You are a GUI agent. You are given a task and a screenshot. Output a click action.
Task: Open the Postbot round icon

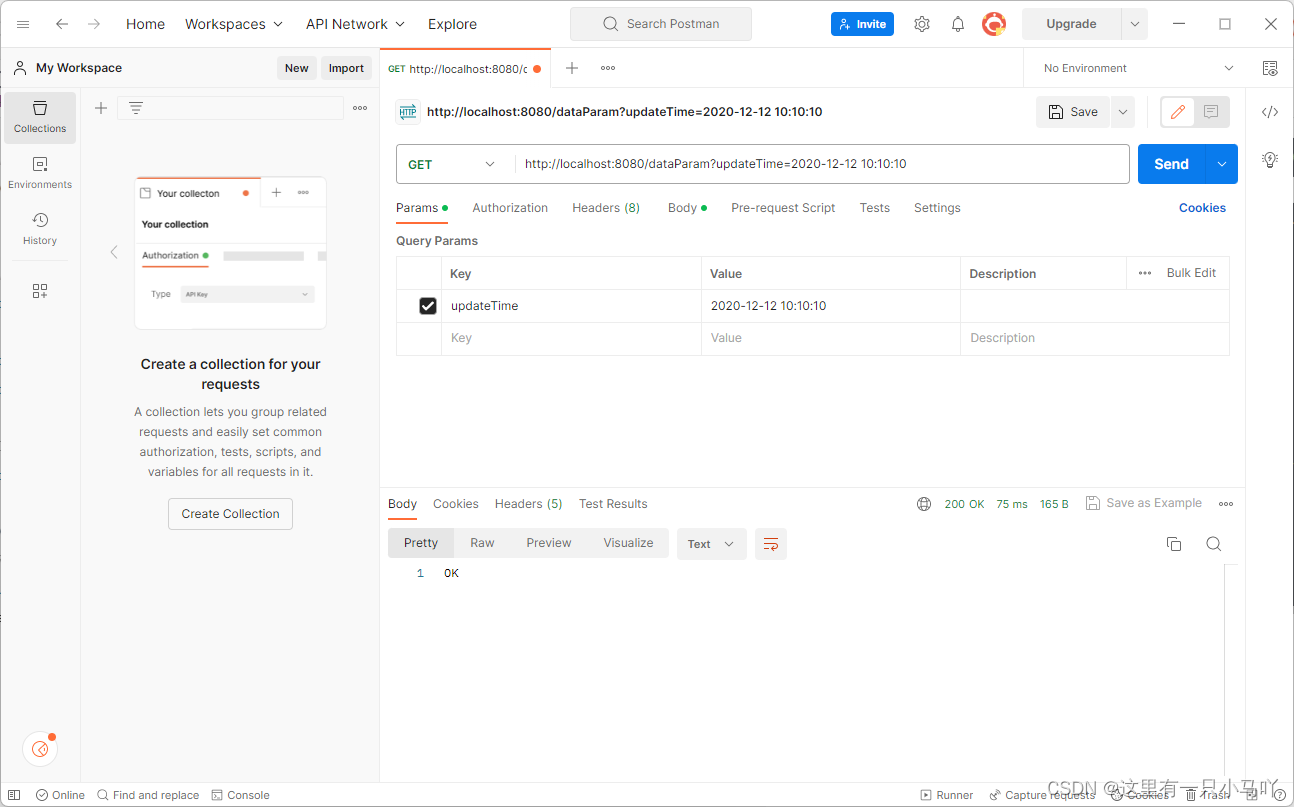coord(40,748)
